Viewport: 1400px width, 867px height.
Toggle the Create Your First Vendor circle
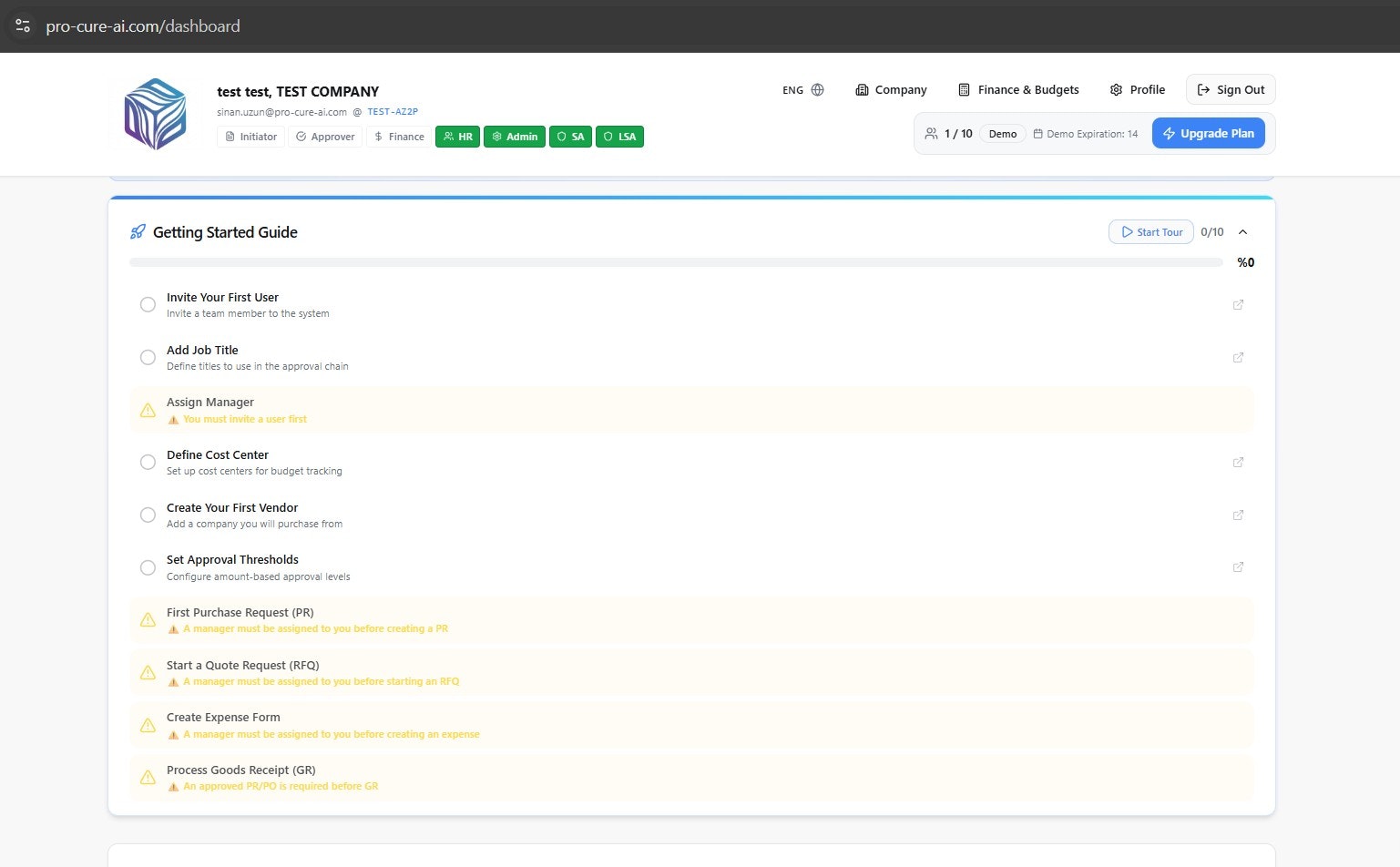[x=148, y=515]
